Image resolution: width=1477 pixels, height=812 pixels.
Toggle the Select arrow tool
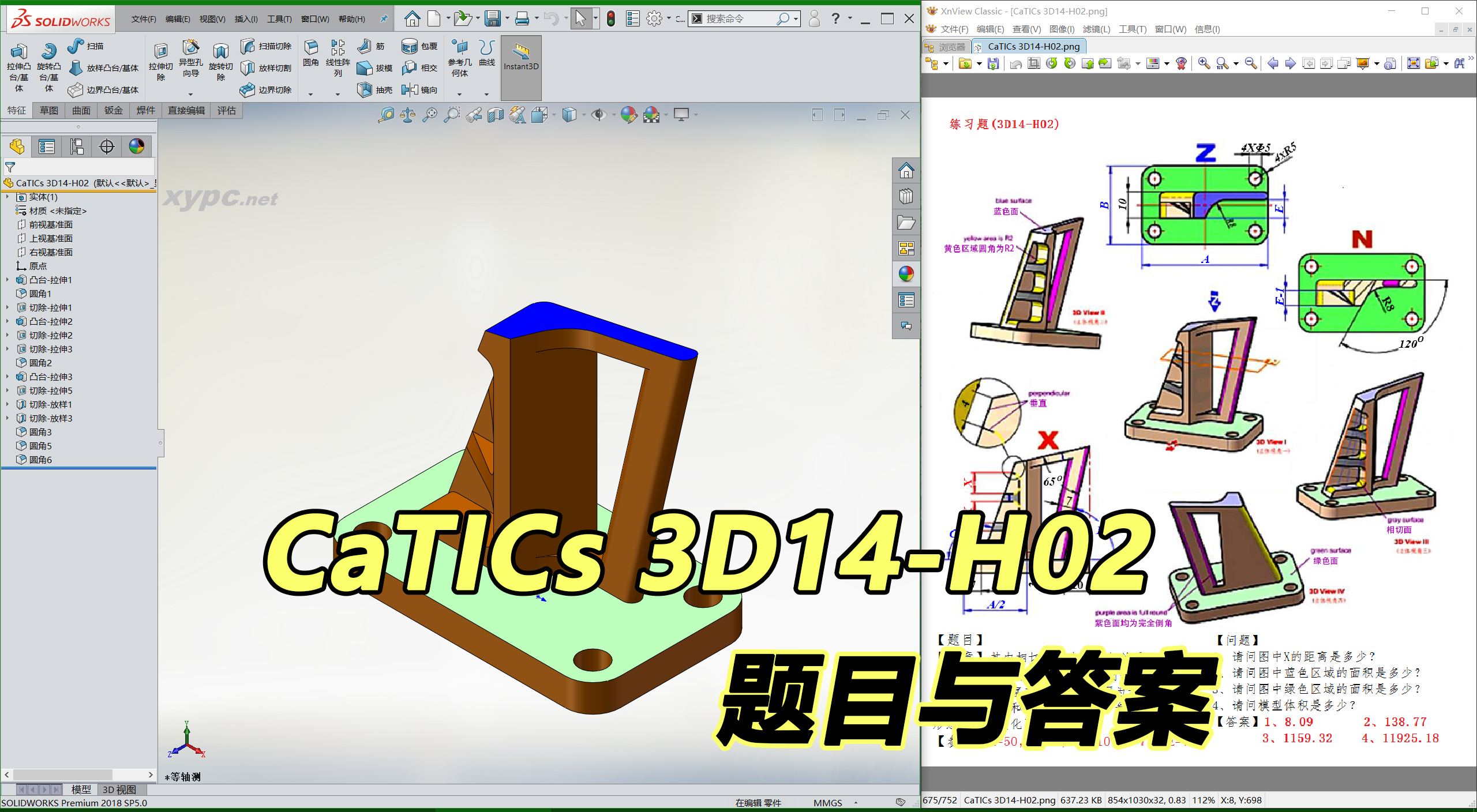(x=580, y=19)
